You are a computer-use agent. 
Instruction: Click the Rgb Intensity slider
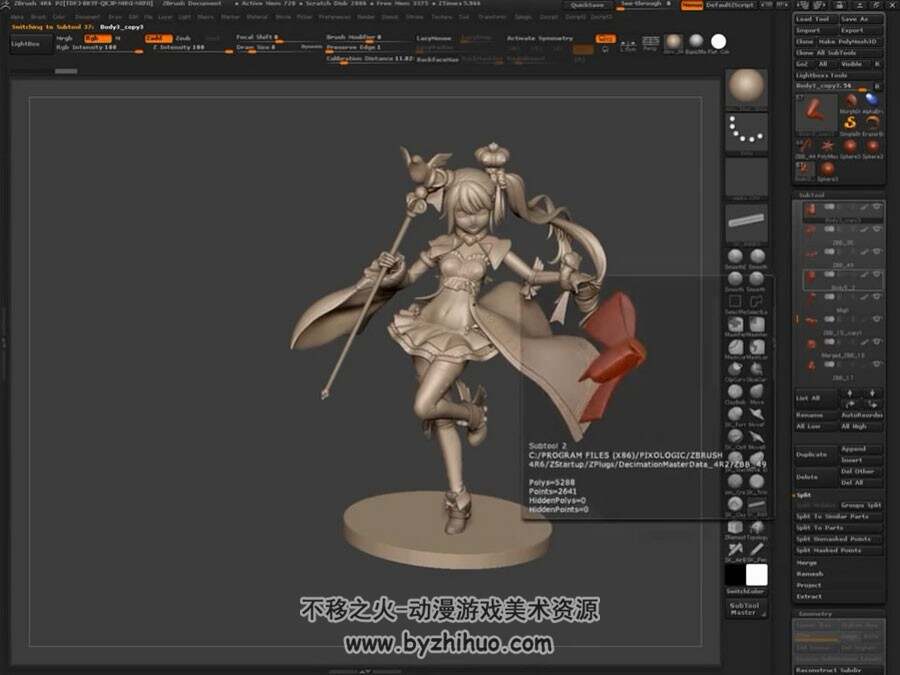click(99, 48)
